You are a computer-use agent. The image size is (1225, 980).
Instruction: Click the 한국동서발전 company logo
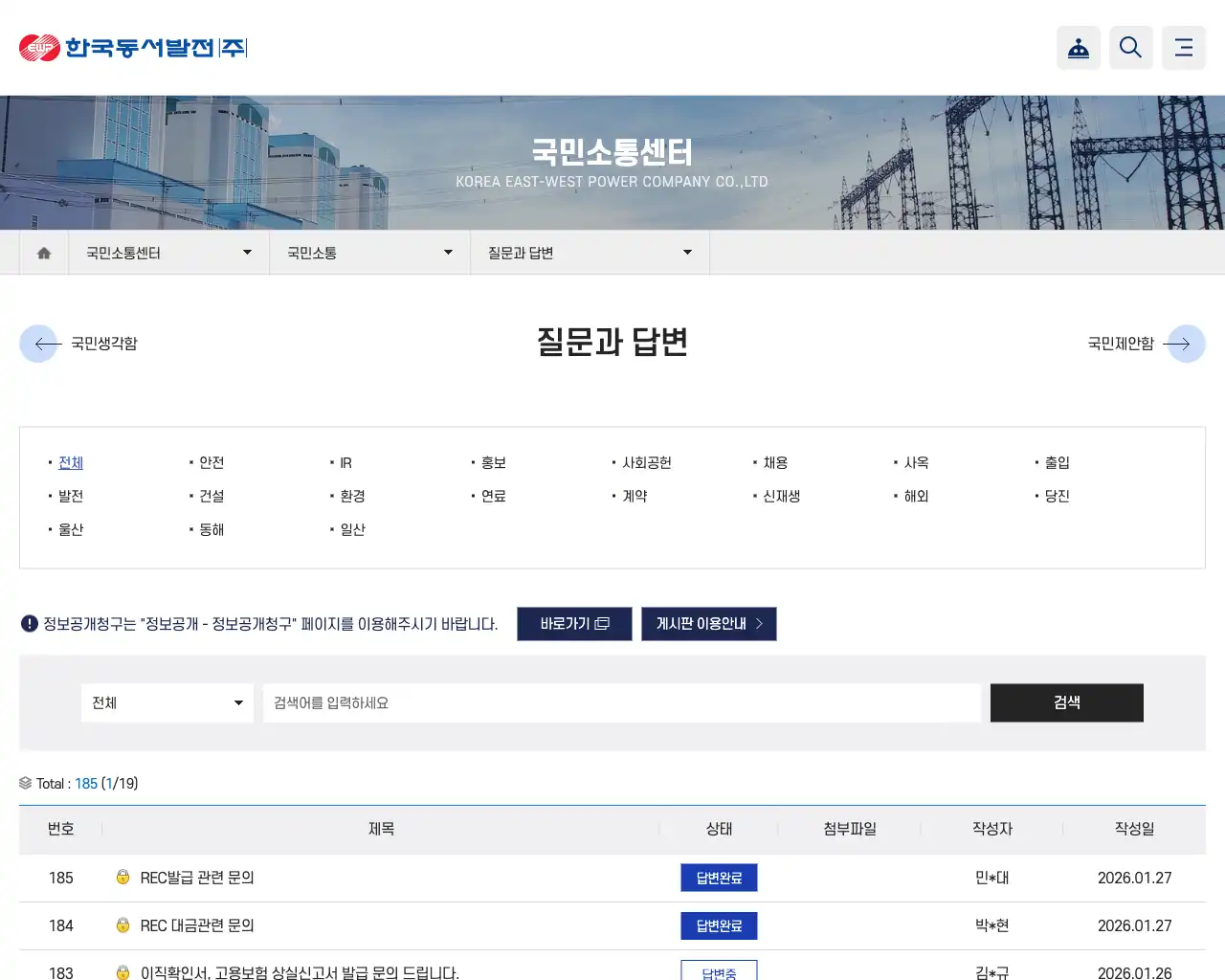pyautogui.click(x=131, y=47)
